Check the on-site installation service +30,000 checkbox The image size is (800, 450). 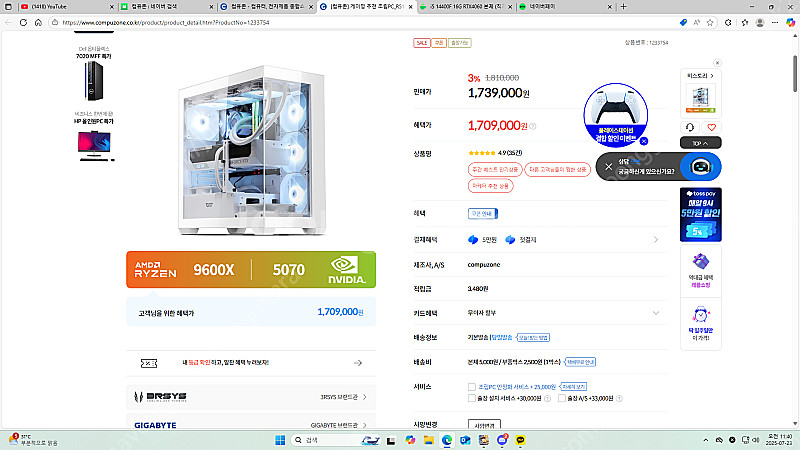471,398
